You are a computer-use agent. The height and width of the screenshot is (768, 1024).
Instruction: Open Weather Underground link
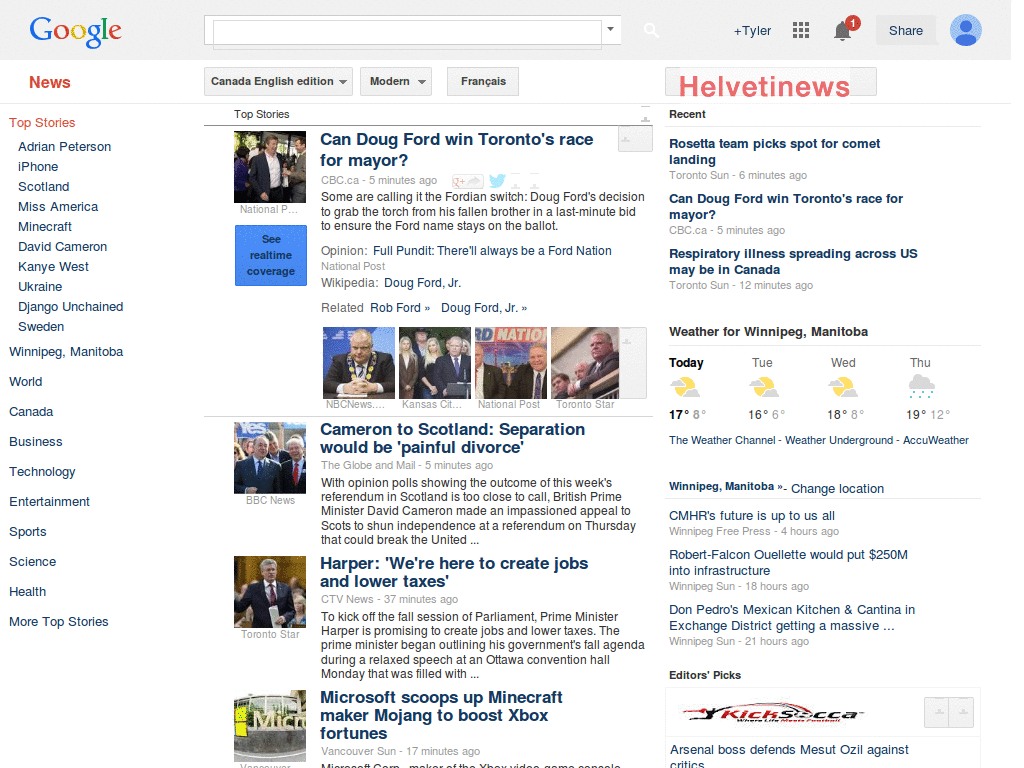(839, 440)
